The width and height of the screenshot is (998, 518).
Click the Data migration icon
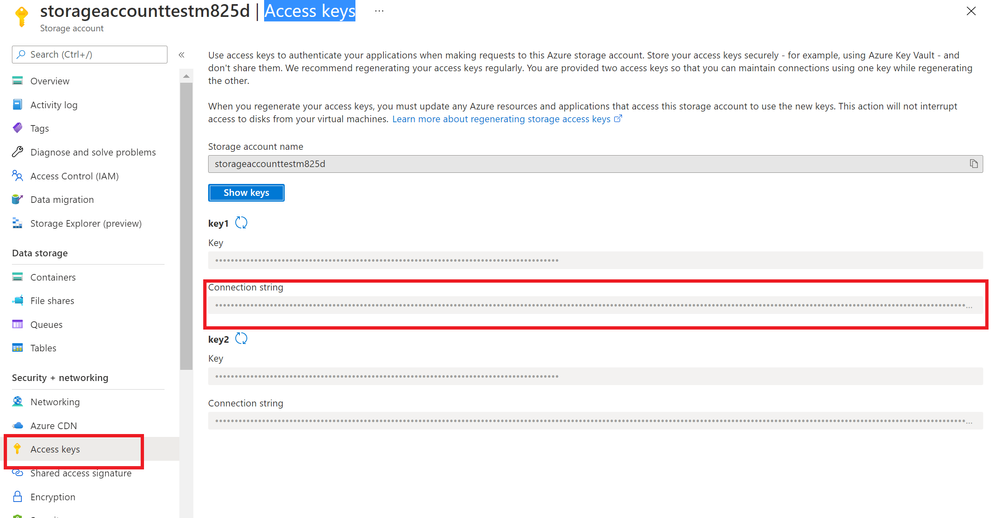click(x=18, y=199)
